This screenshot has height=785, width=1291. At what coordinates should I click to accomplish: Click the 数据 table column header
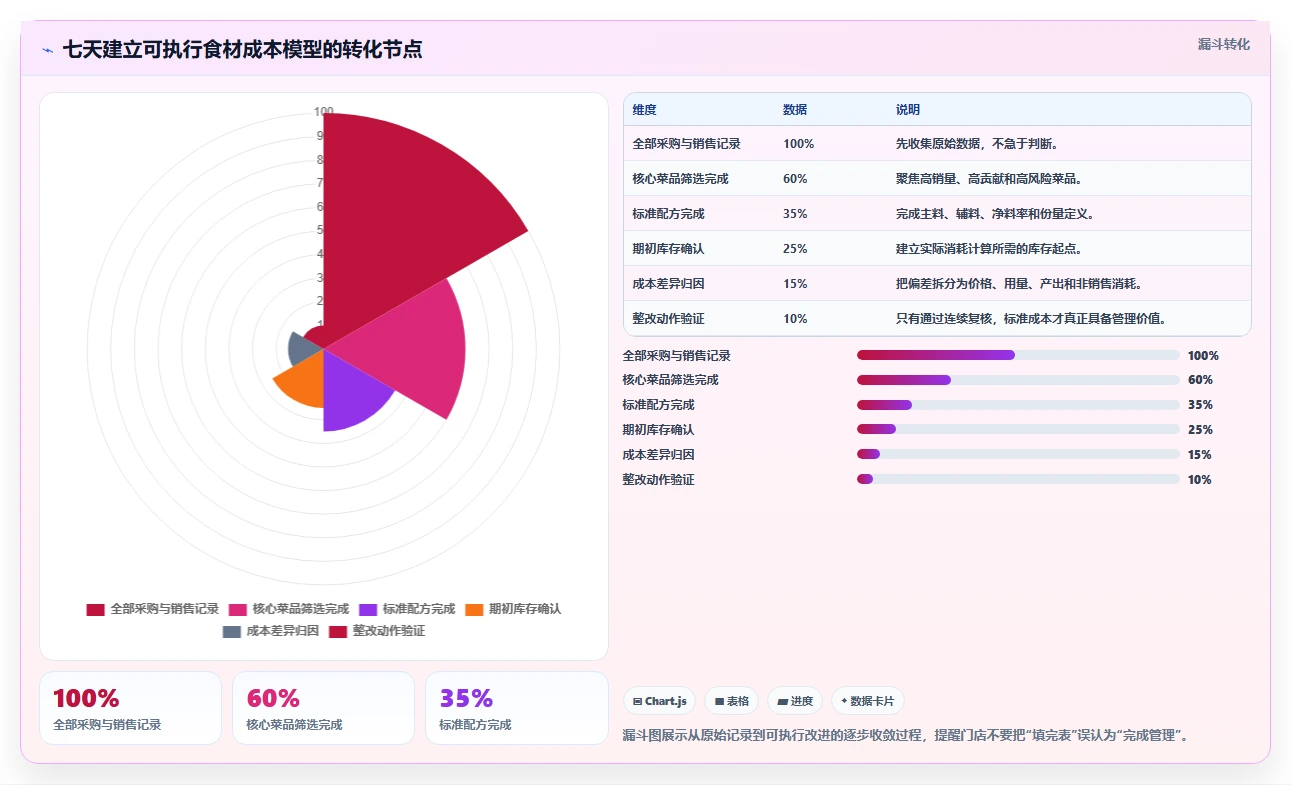(795, 110)
